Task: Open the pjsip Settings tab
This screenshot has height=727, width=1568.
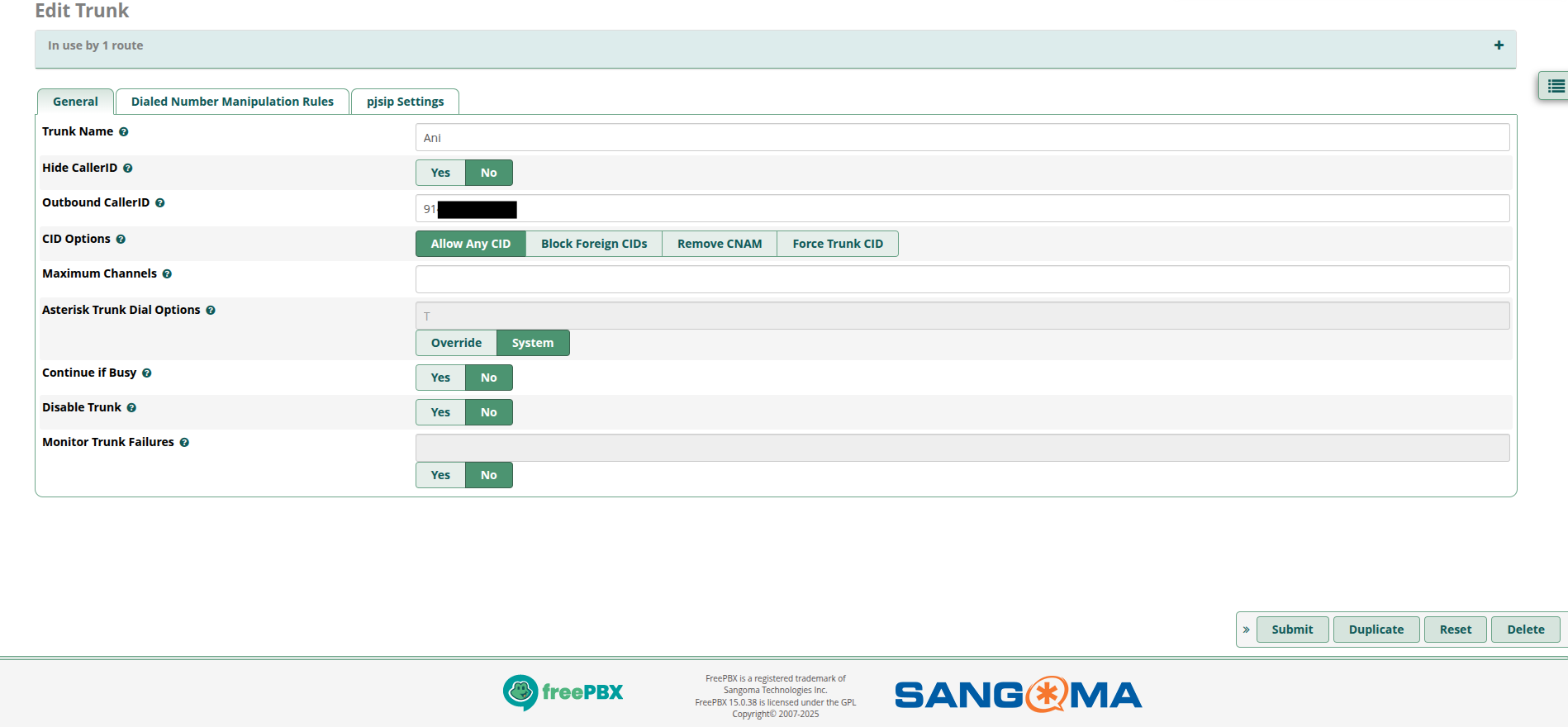Action: [405, 102]
